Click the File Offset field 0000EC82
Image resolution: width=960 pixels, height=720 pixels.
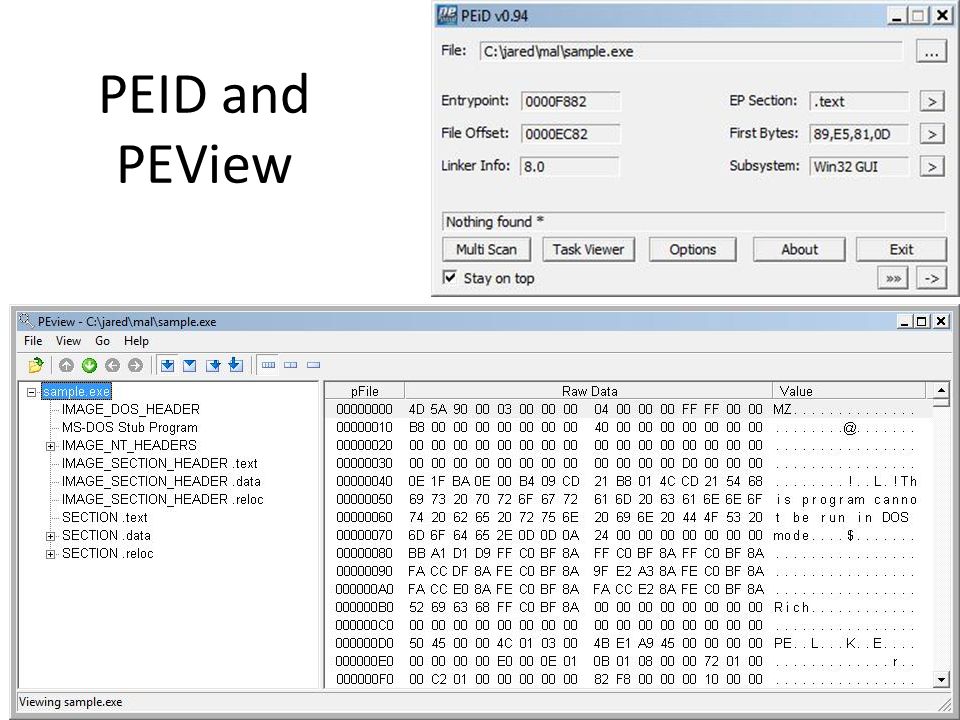[571, 134]
